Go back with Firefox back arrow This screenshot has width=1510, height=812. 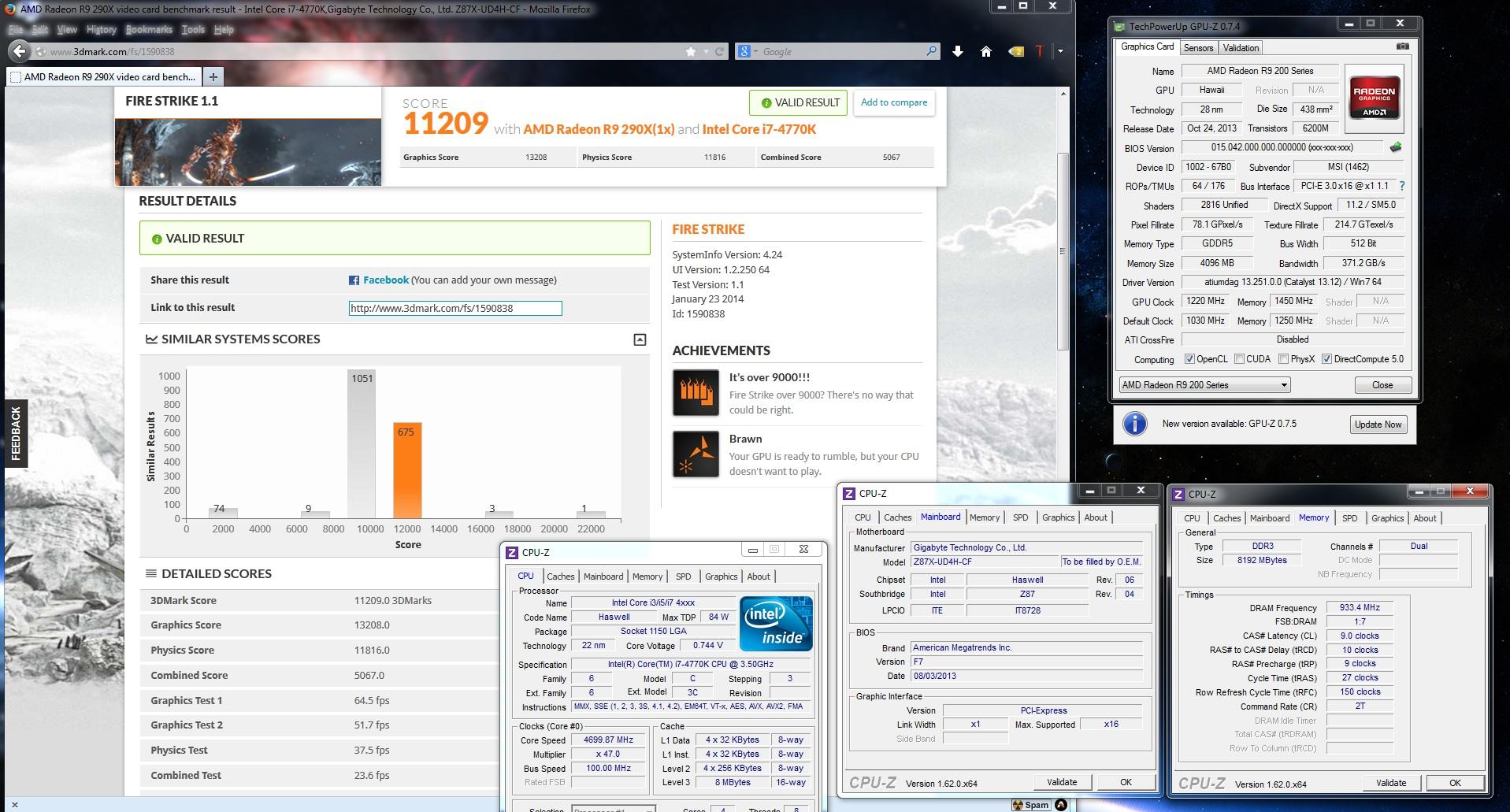[20, 52]
